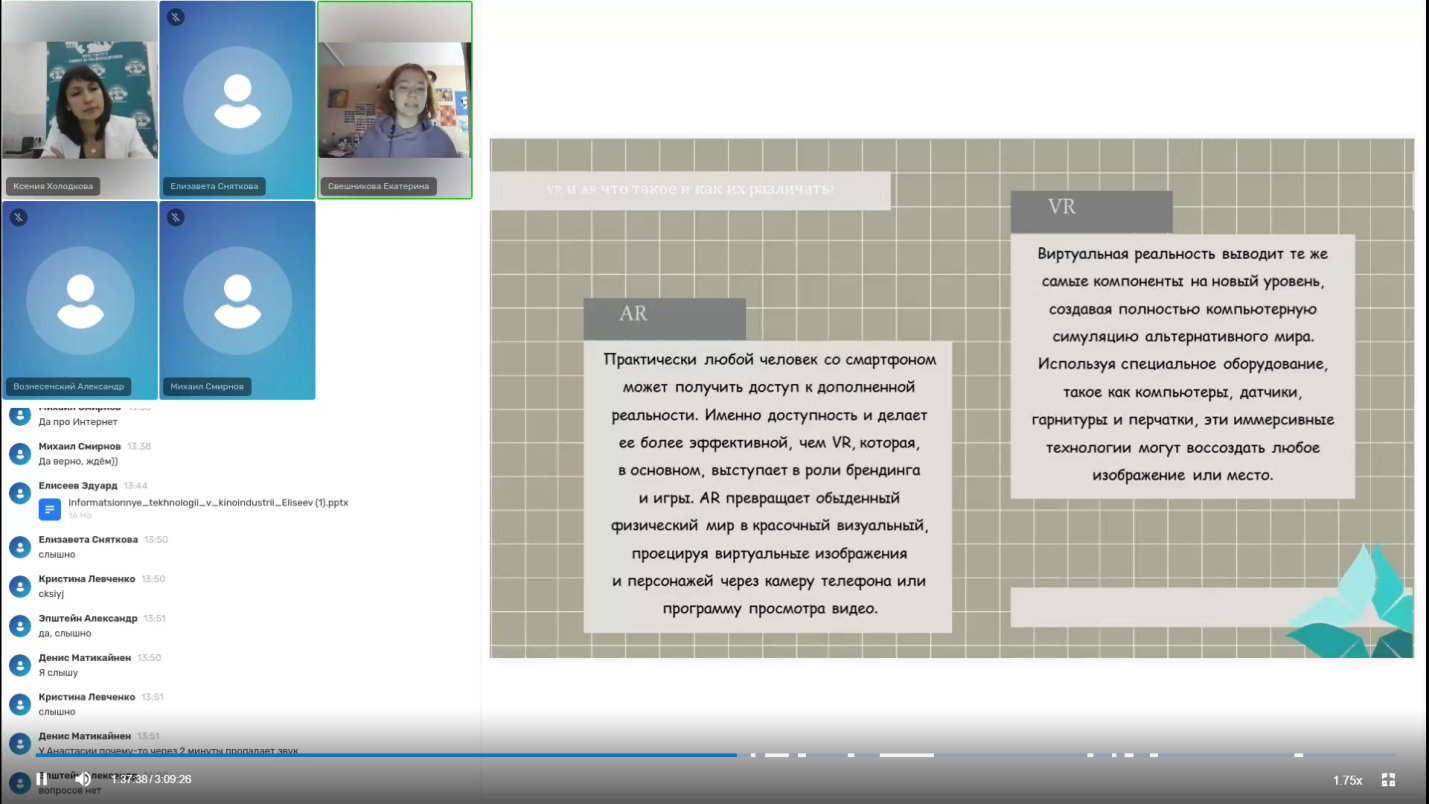The height and width of the screenshot is (804, 1429).
Task: Click muted microphone icon on Вознесенский Александр tile
Action: pos(19,217)
